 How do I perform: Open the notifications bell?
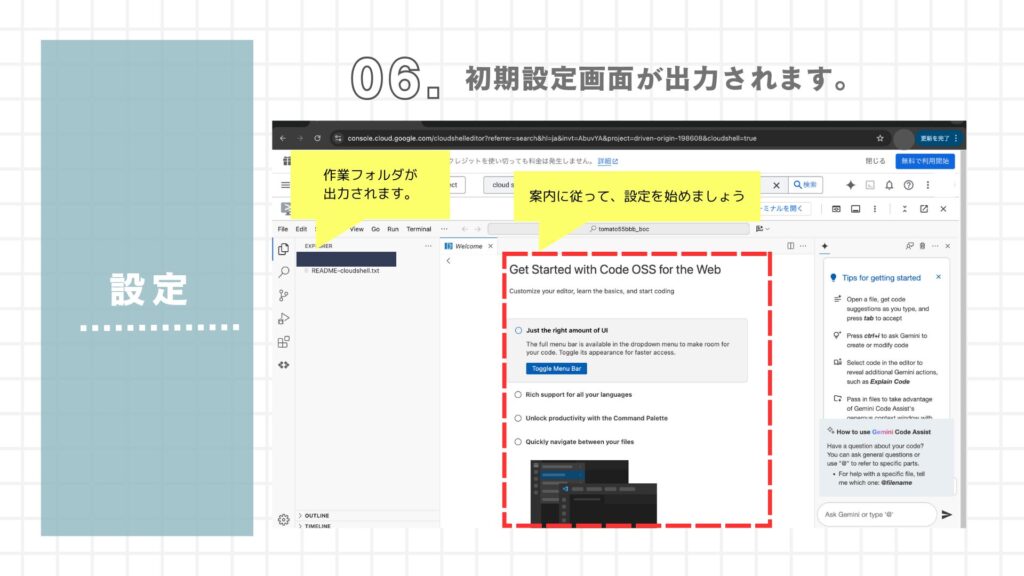[889, 185]
